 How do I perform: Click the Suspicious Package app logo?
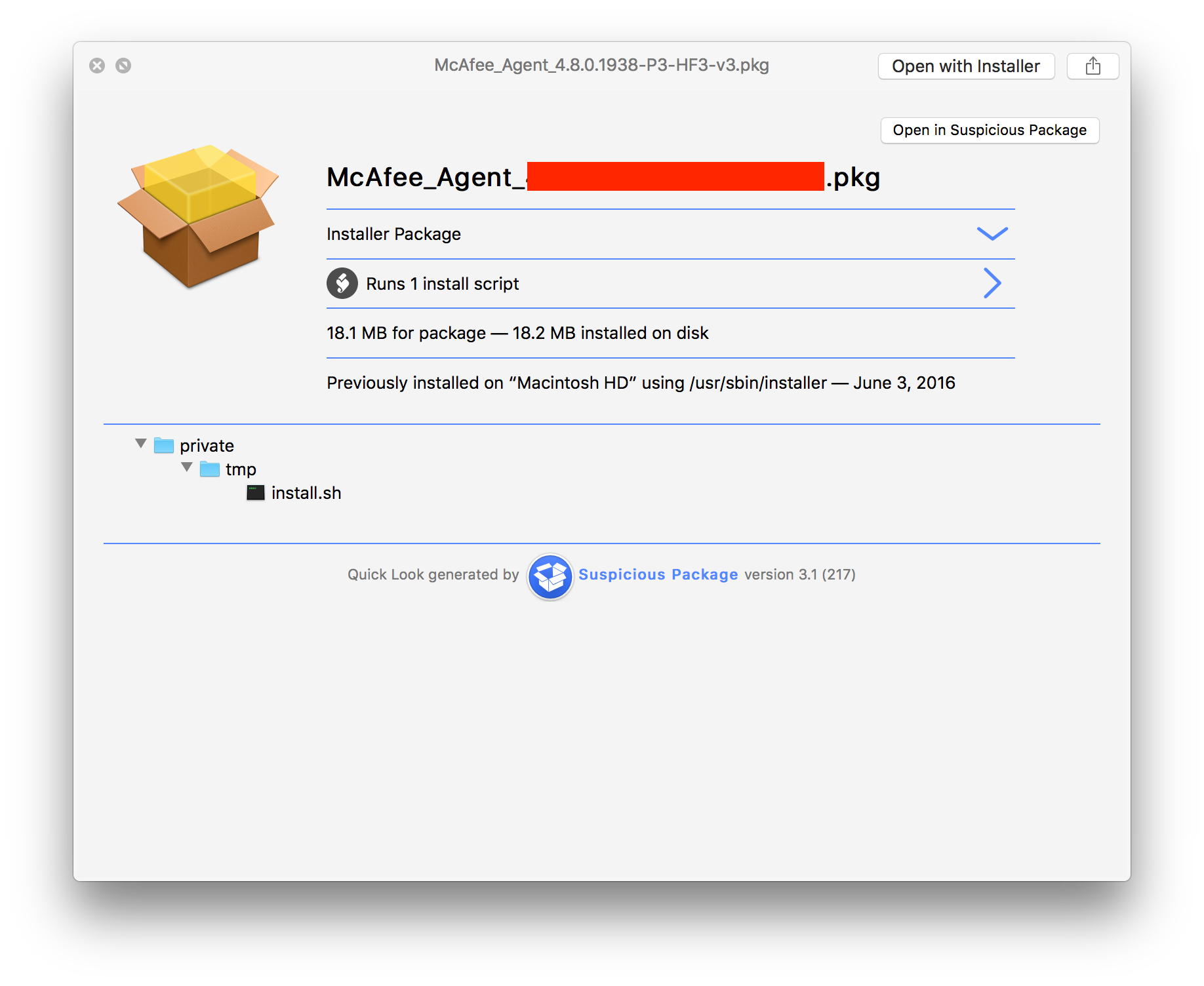point(550,576)
